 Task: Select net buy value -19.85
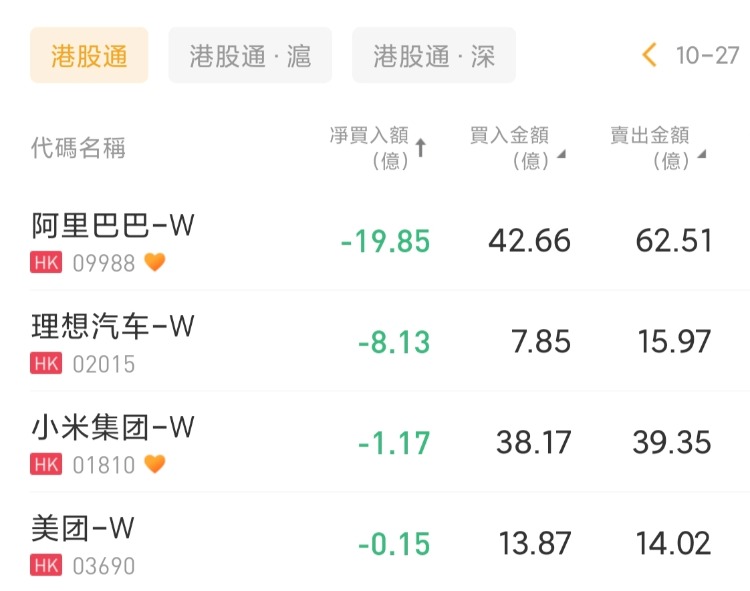[x=386, y=241]
